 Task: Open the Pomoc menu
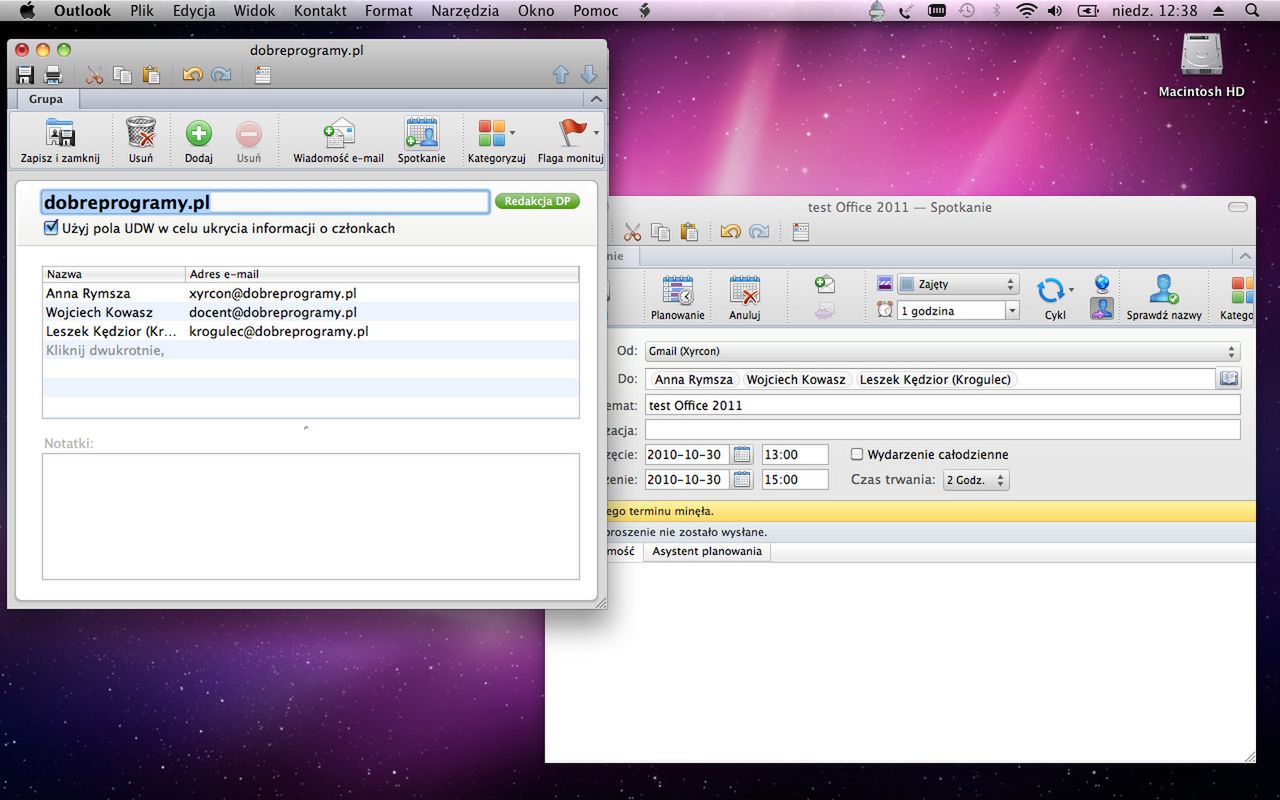[596, 11]
